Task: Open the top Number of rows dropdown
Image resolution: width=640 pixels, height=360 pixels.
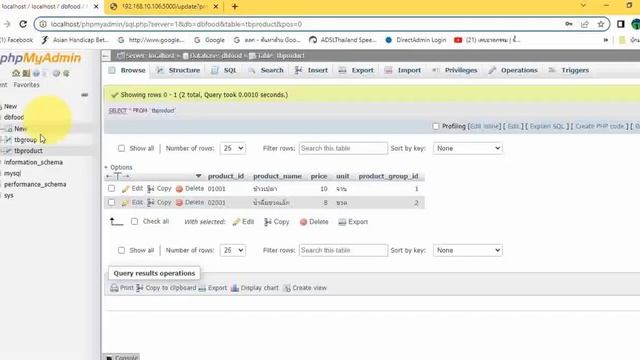Action: coord(233,148)
